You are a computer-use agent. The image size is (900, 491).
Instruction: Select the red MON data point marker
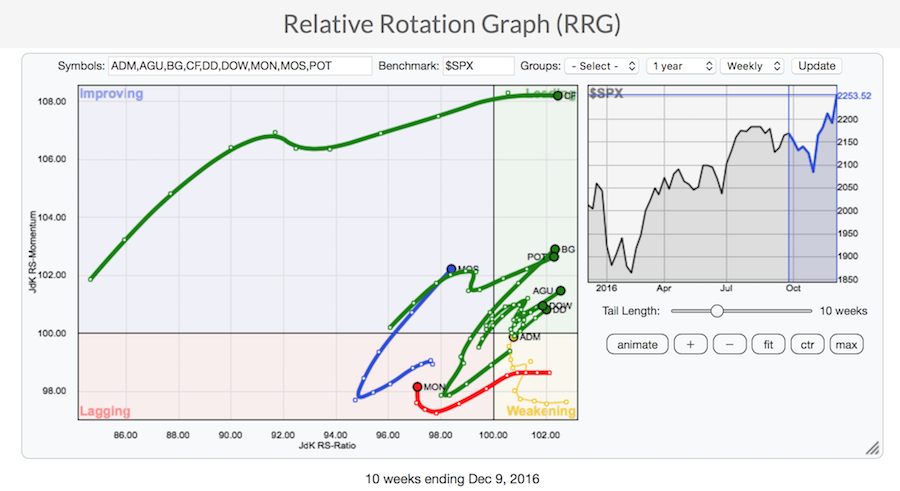(417, 387)
